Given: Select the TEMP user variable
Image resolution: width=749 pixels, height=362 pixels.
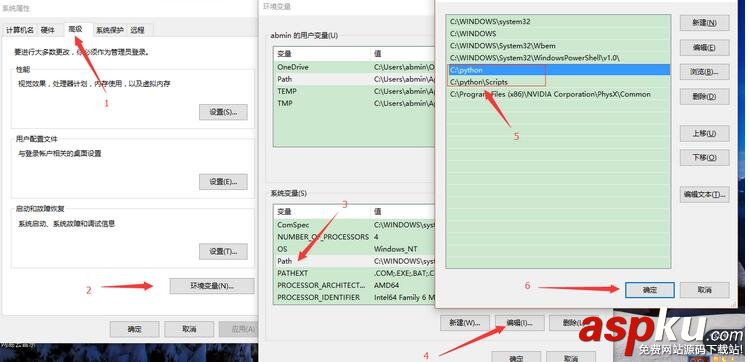Looking at the screenshot, I should coord(354,91).
